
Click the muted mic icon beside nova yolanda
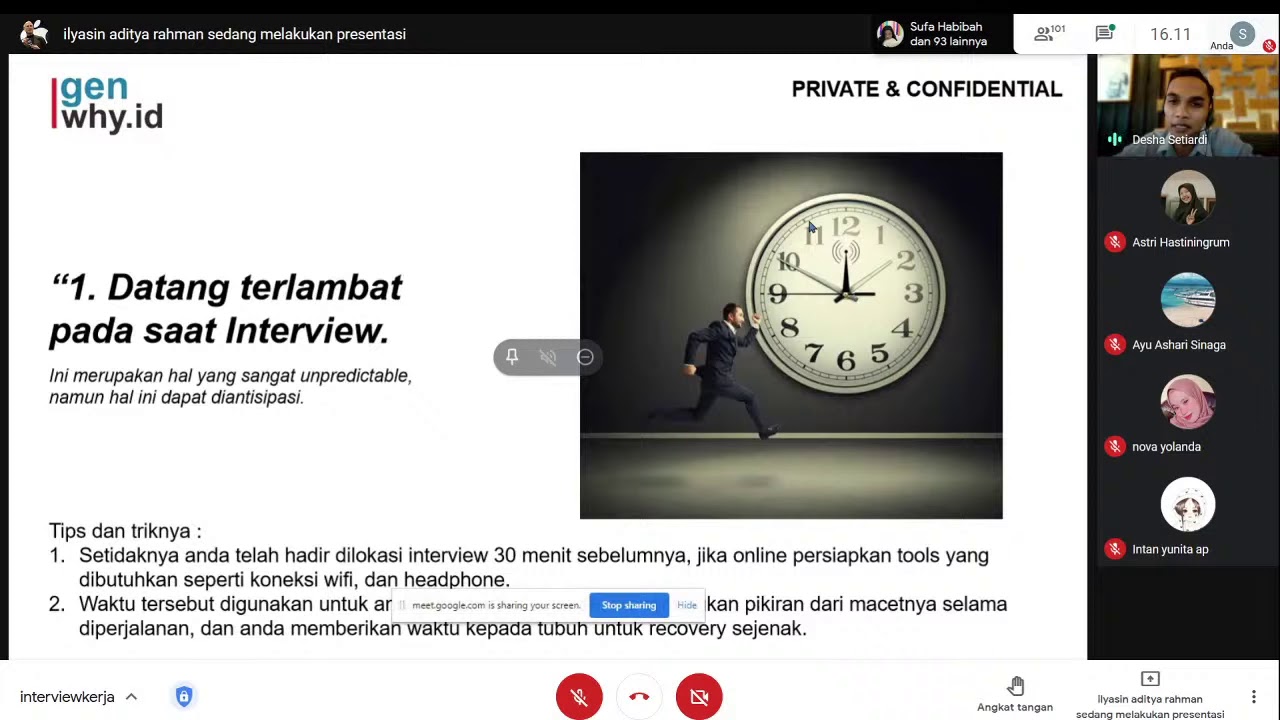tap(1115, 447)
